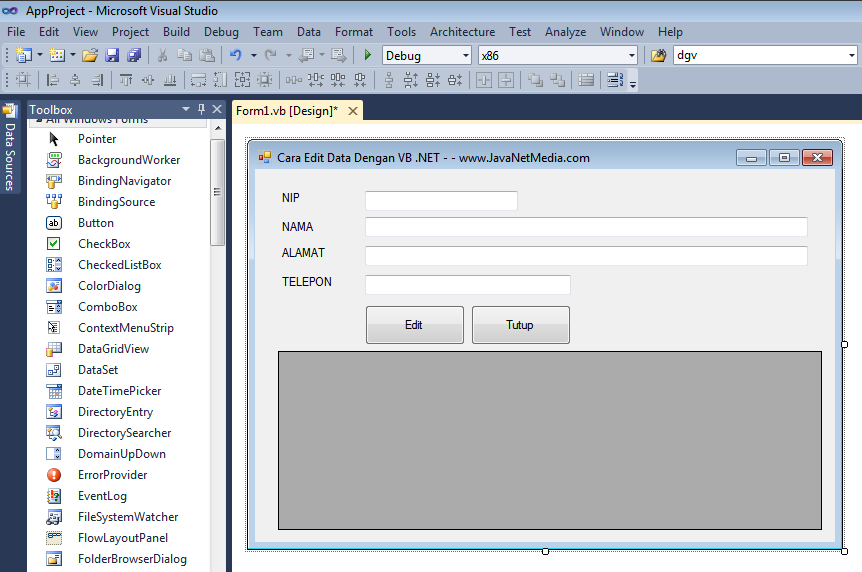Viewport: 862px width, 572px height.
Task: Click the Toolbox scroll up arrow
Action: pyautogui.click(x=218, y=128)
